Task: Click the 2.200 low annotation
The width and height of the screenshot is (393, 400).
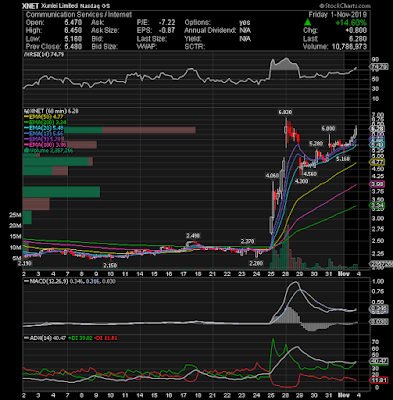Action: coord(256,263)
